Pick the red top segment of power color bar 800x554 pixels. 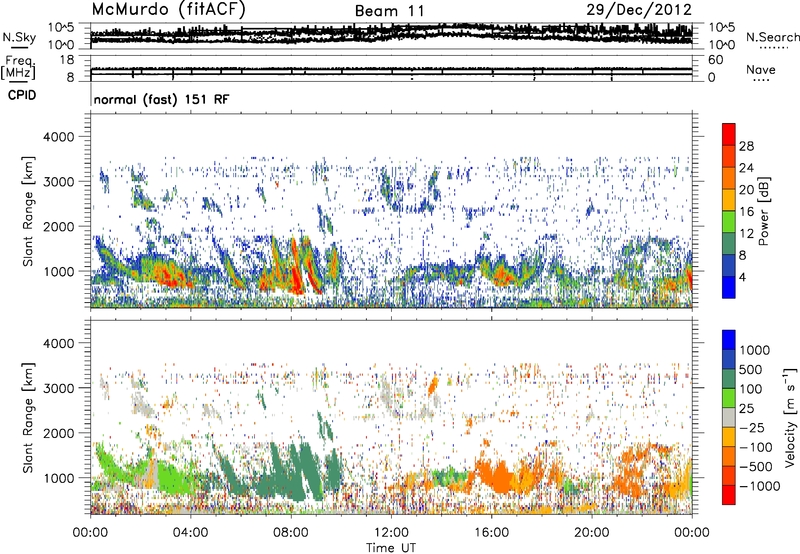click(x=729, y=134)
